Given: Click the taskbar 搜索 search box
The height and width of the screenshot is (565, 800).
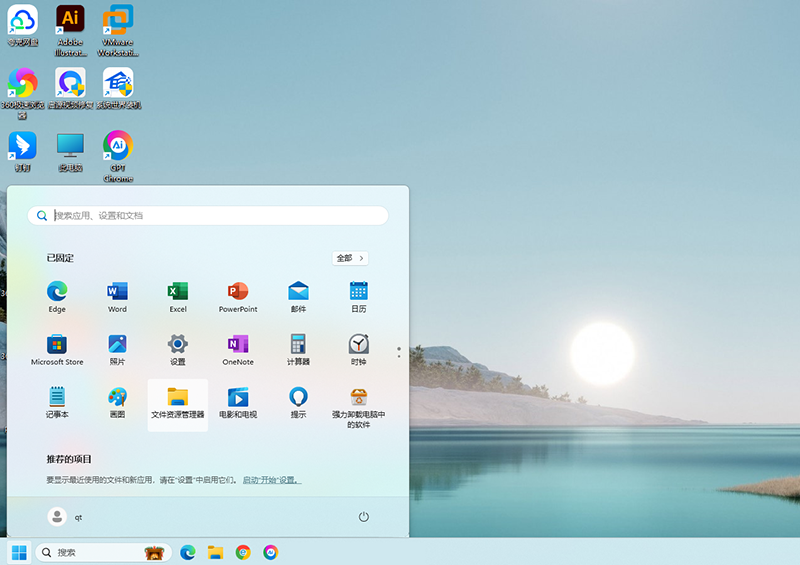Looking at the screenshot, I should [x=104, y=552].
